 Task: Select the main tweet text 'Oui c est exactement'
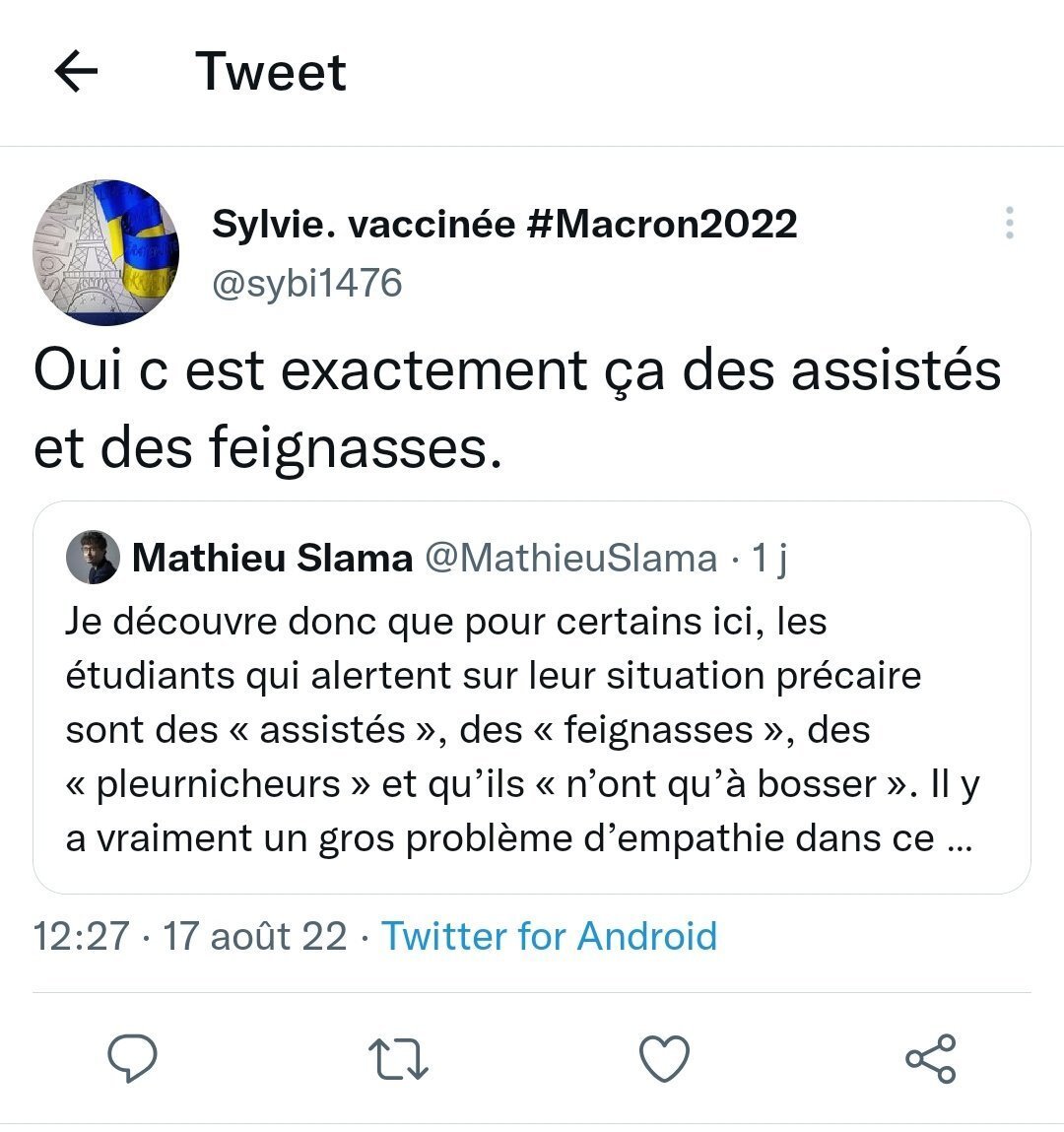click(x=311, y=371)
